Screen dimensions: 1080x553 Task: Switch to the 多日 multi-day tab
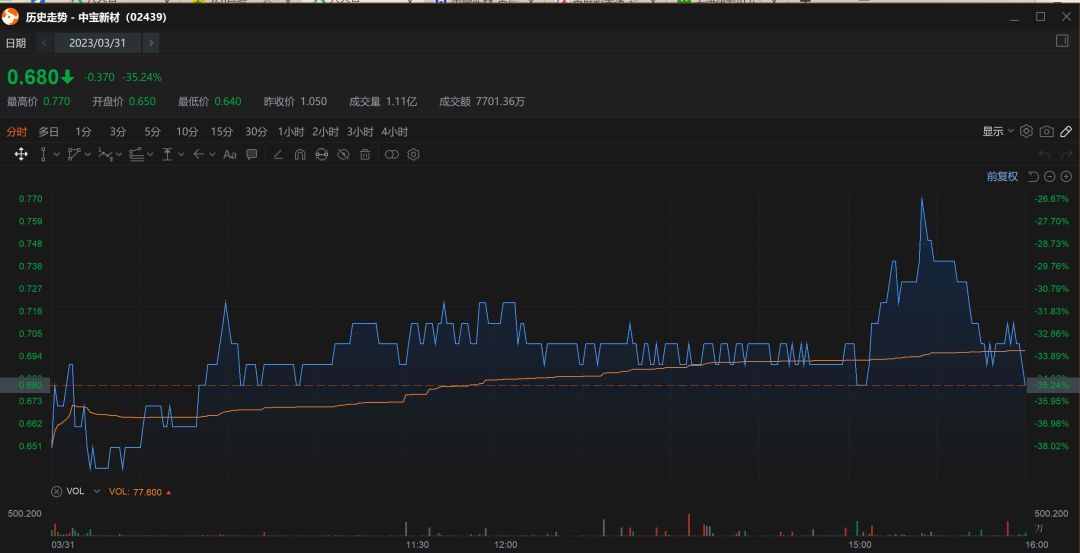tap(49, 132)
